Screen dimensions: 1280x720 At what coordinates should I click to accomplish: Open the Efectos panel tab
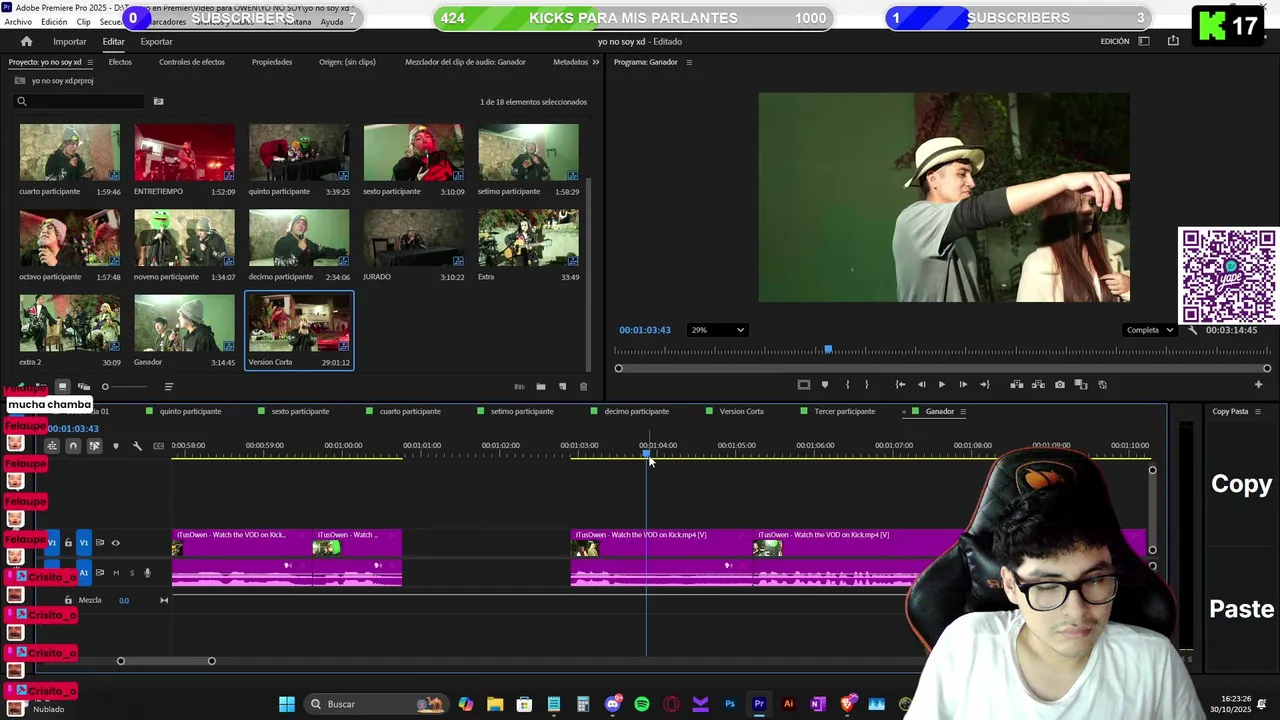point(120,62)
